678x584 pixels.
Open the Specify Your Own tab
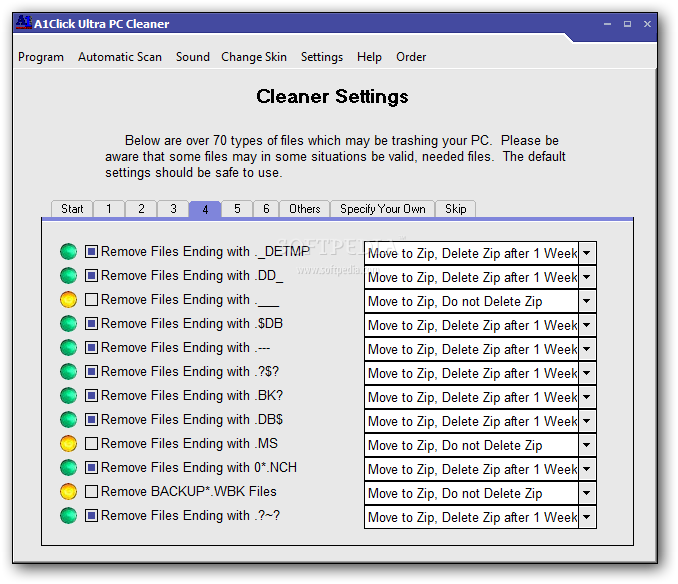pos(383,209)
